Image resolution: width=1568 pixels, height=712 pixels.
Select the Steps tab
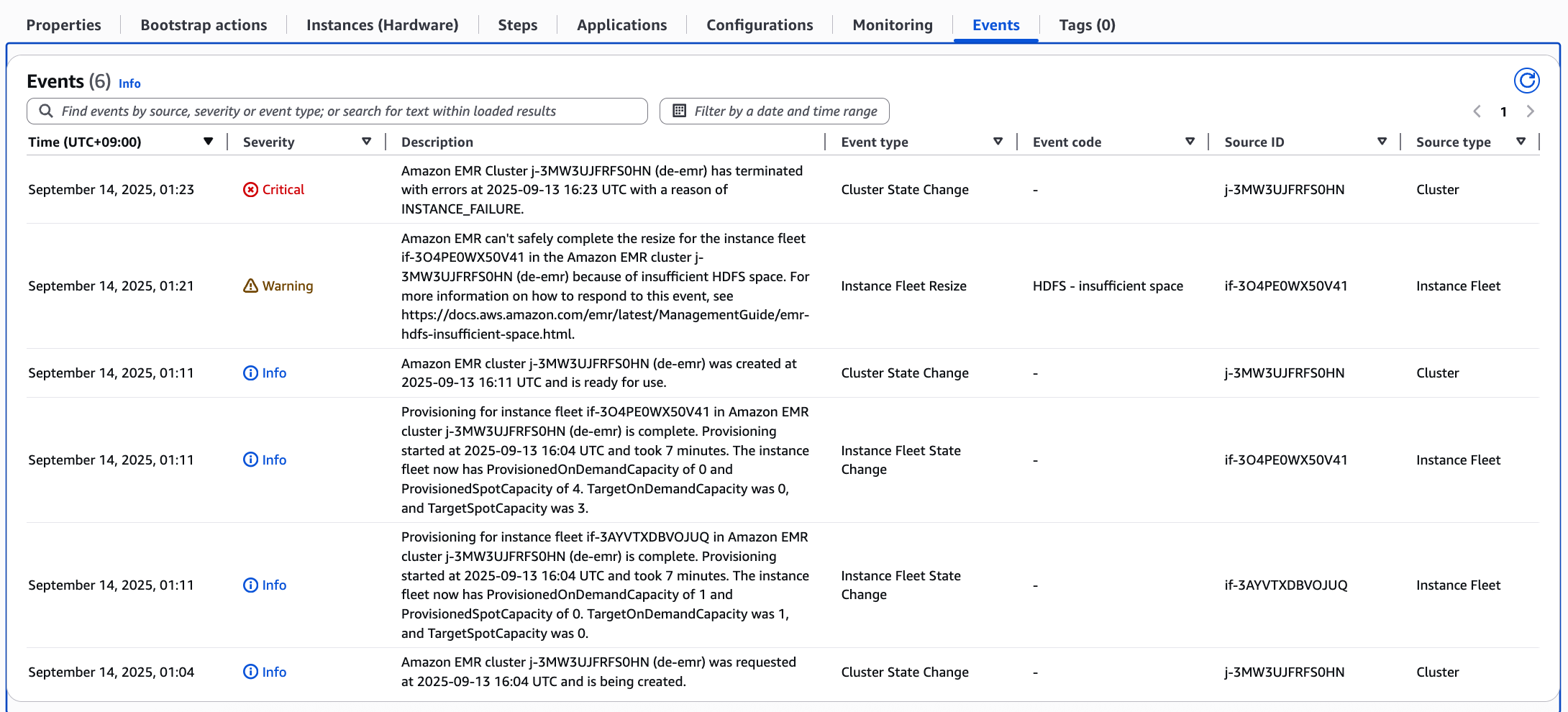(x=517, y=24)
